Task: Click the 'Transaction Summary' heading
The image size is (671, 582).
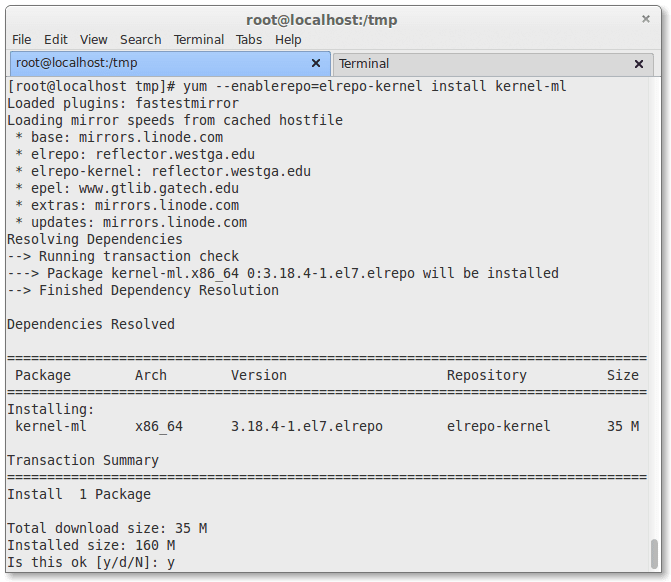Action: [83, 460]
